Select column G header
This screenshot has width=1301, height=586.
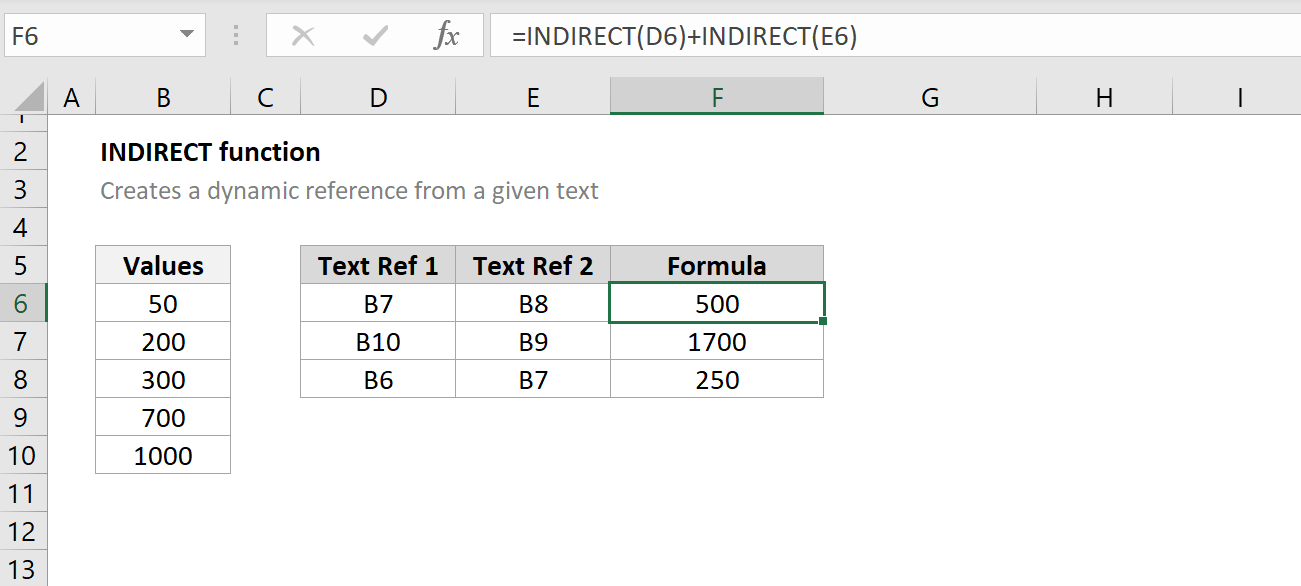pyautogui.click(x=930, y=97)
